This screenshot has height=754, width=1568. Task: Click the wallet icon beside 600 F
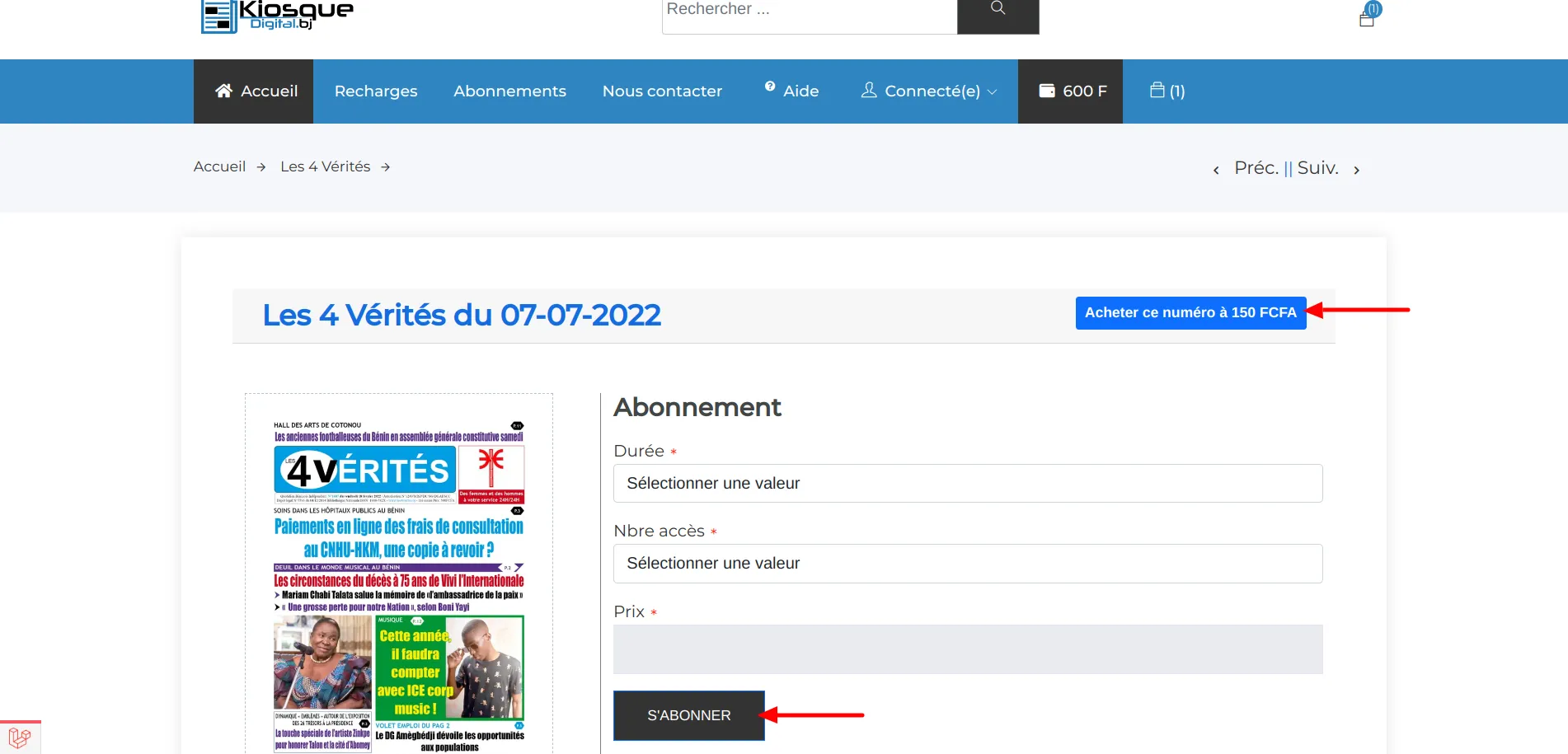tap(1048, 91)
